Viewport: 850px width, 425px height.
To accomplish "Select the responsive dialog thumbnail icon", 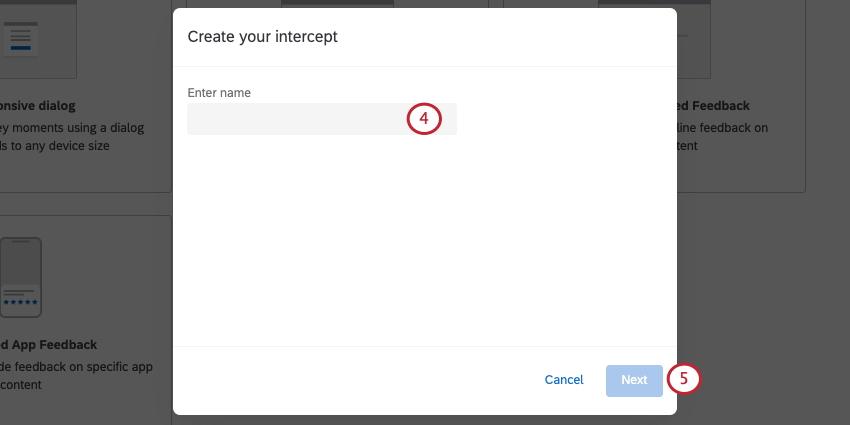I will [21, 38].
